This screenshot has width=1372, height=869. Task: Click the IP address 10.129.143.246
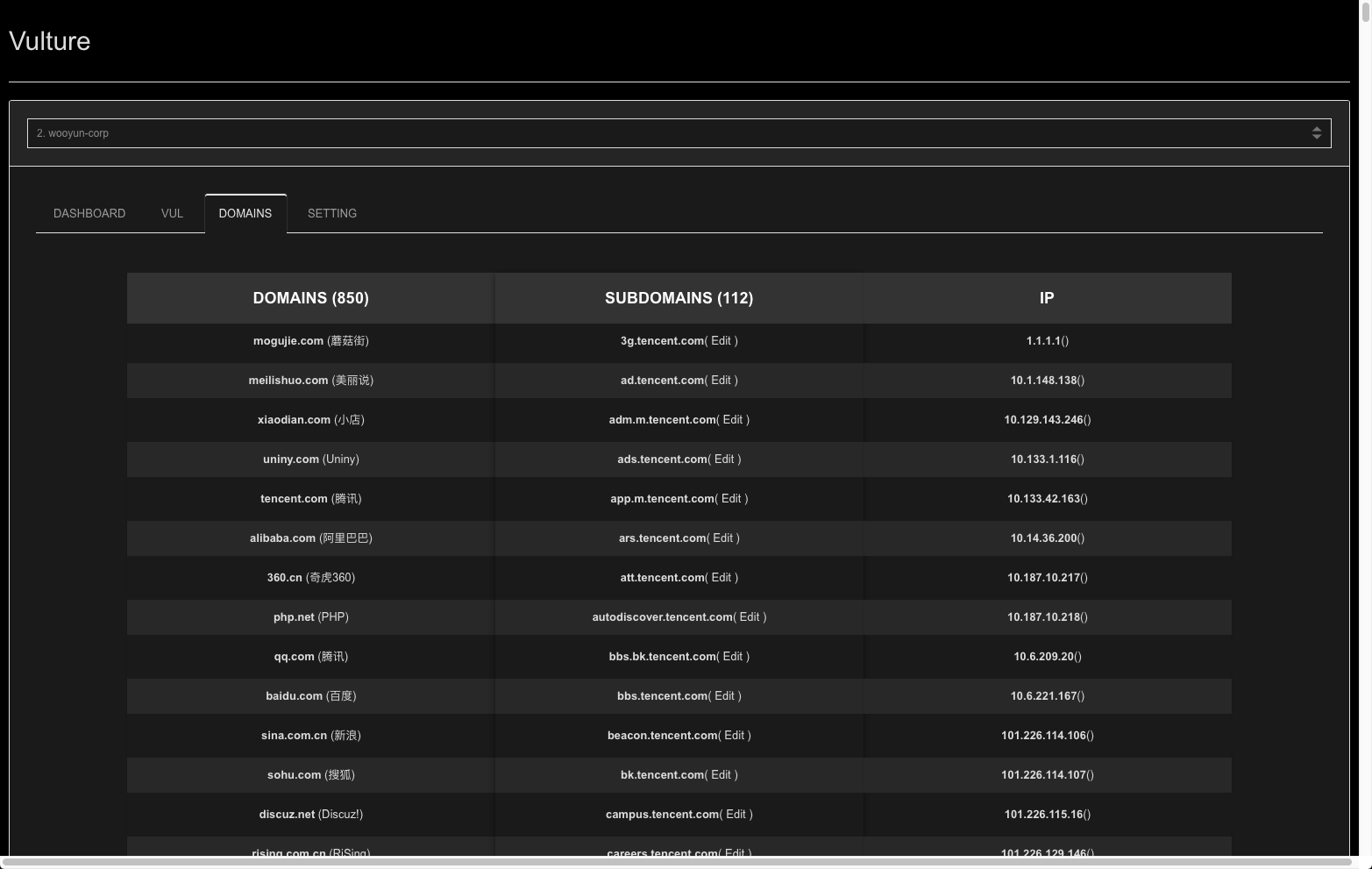(x=1043, y=420)
